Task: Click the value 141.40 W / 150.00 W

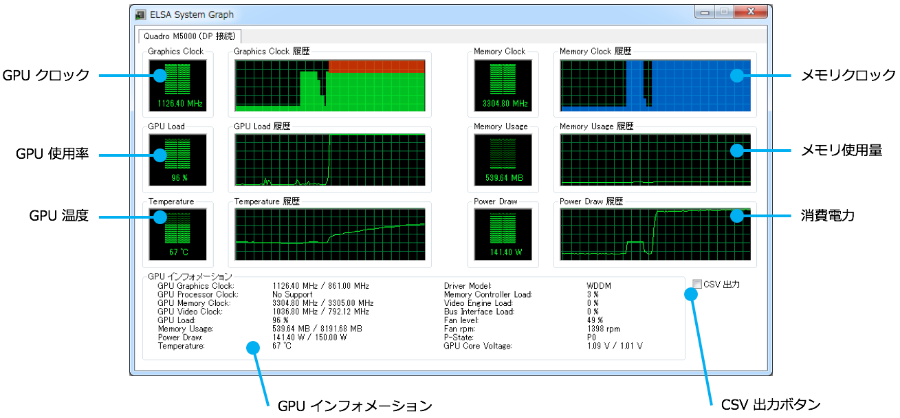Action: [310, 337]
